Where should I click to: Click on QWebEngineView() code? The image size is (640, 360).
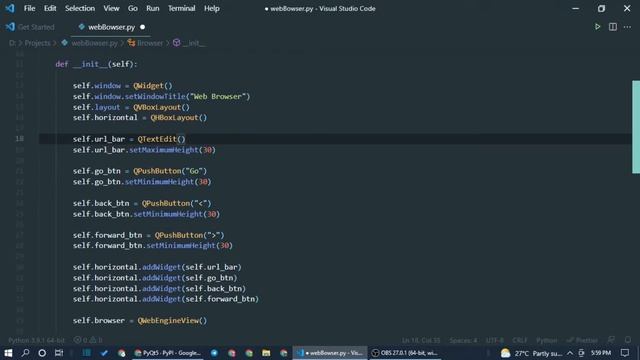click(172, 320)
